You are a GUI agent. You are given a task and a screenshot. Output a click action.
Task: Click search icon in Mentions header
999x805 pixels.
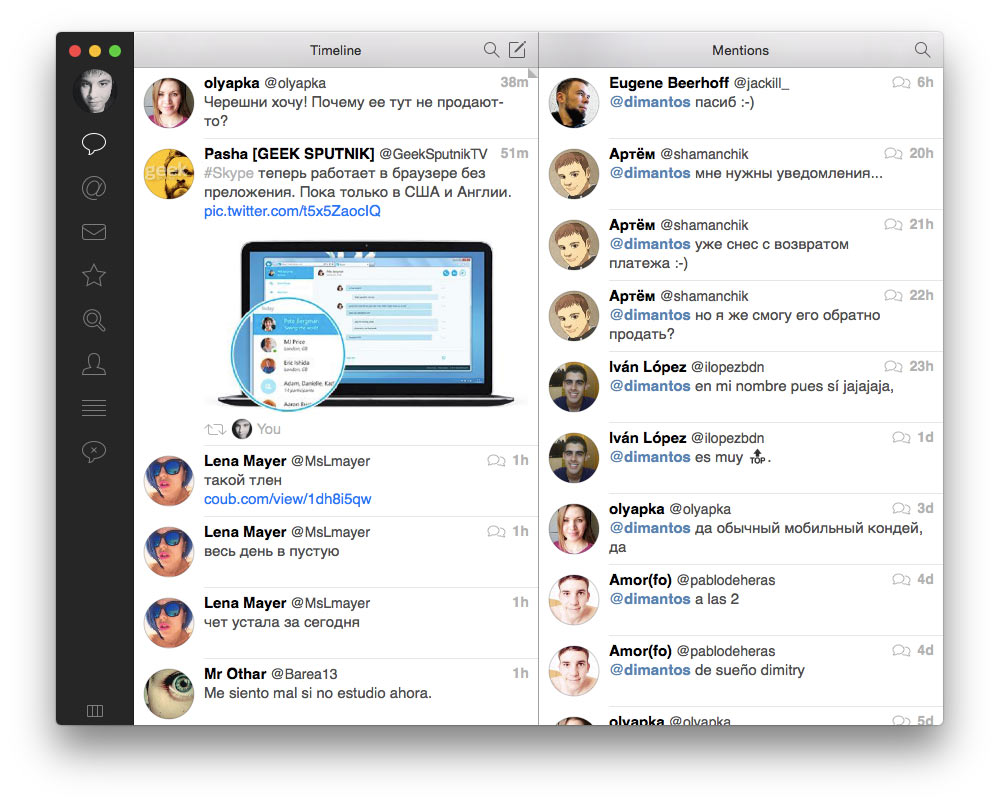[x=922, y=50]
